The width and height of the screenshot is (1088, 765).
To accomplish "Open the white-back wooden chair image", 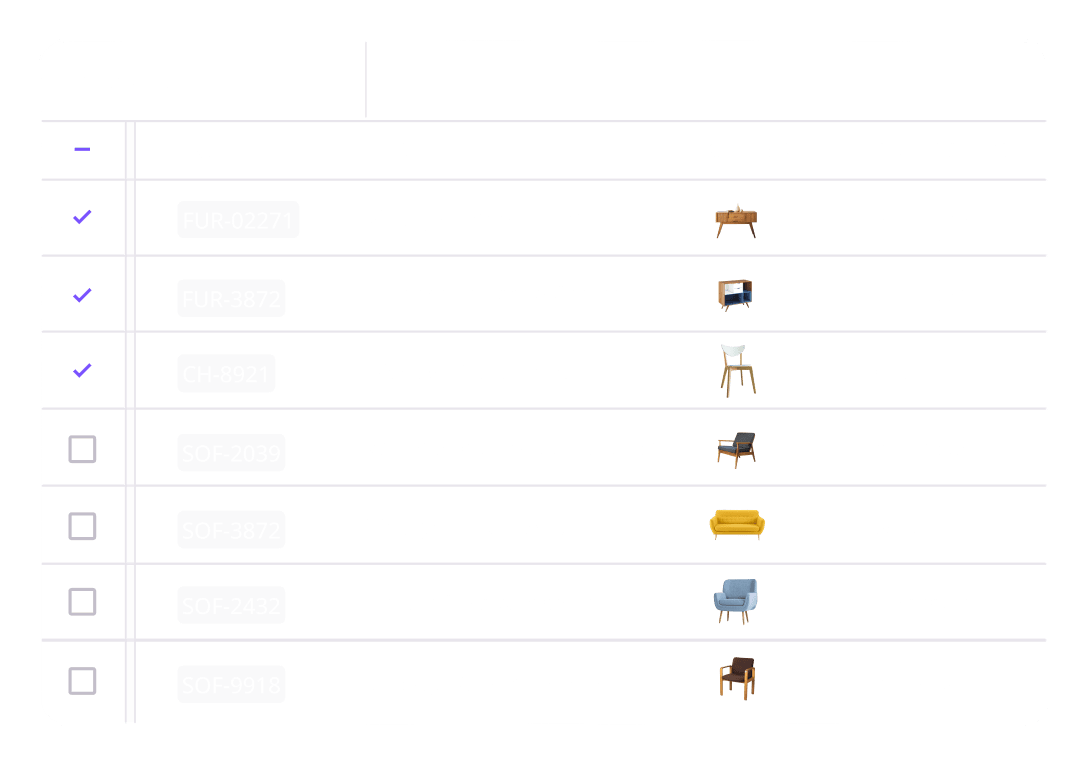I will tap(737, 371).
